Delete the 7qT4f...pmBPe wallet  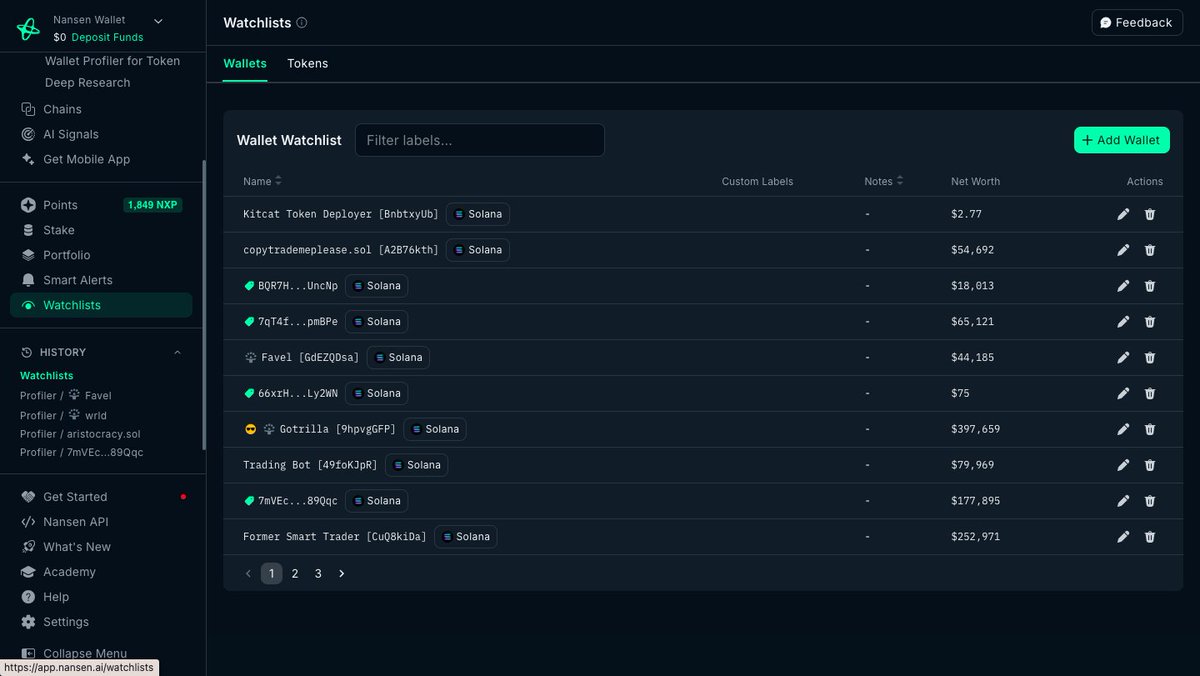(1150, 322)
